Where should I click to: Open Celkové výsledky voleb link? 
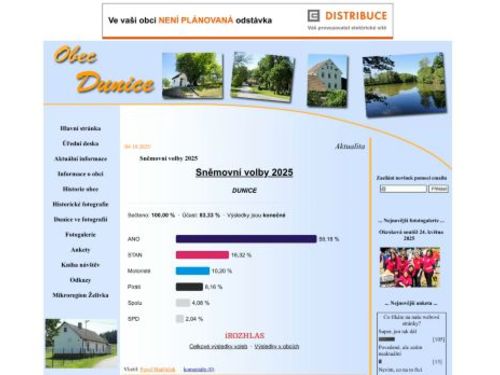[x=218, y=347]
